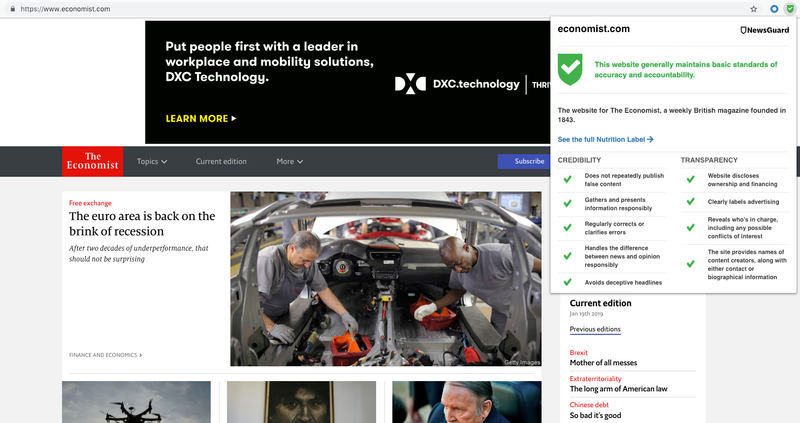
Task: Click 'Current edition' sidebar heading
Action: [x=601, y=303]
